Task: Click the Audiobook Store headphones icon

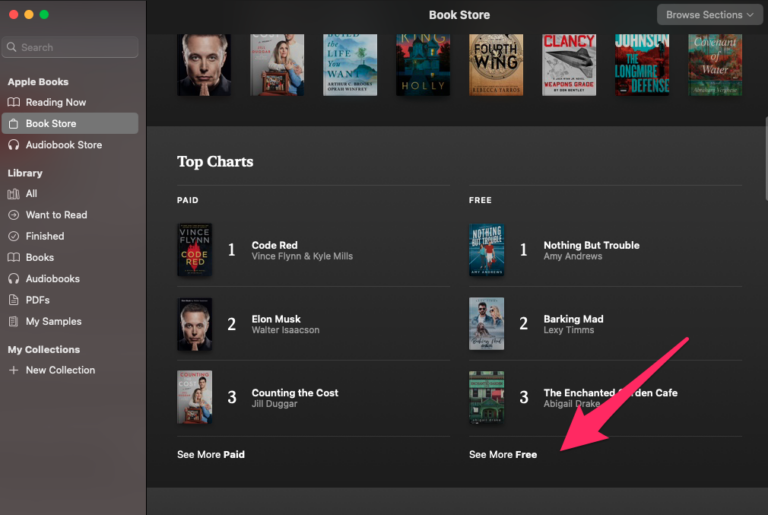Action: click(x=14, y=145)
